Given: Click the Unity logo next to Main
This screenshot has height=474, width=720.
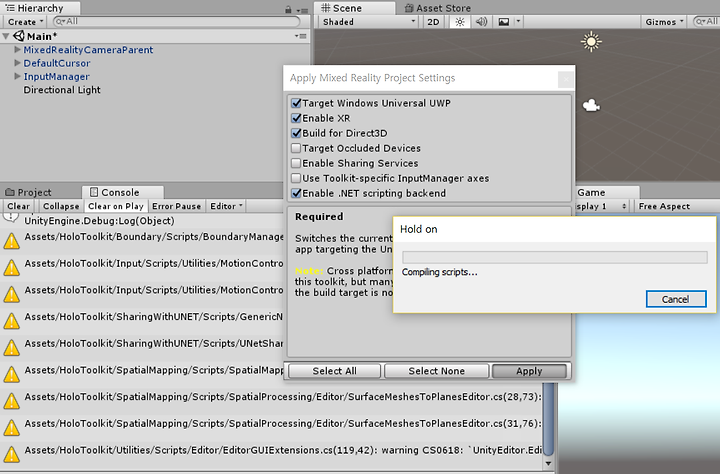Looking at the screenshot, I should pyautogui.click(x=19, y=36).
